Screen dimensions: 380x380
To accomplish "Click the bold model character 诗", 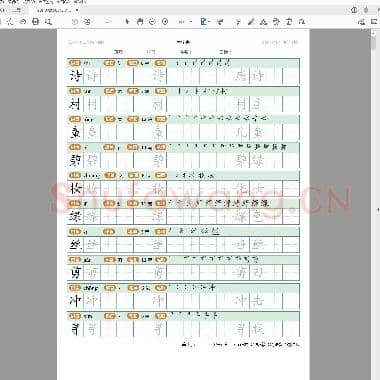I will [x=75, y=76].
